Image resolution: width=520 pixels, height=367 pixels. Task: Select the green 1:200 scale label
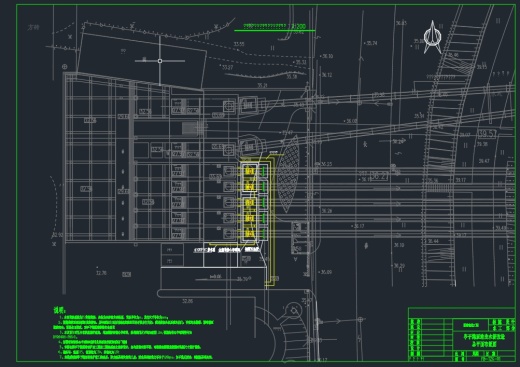(x=298, y=26)
